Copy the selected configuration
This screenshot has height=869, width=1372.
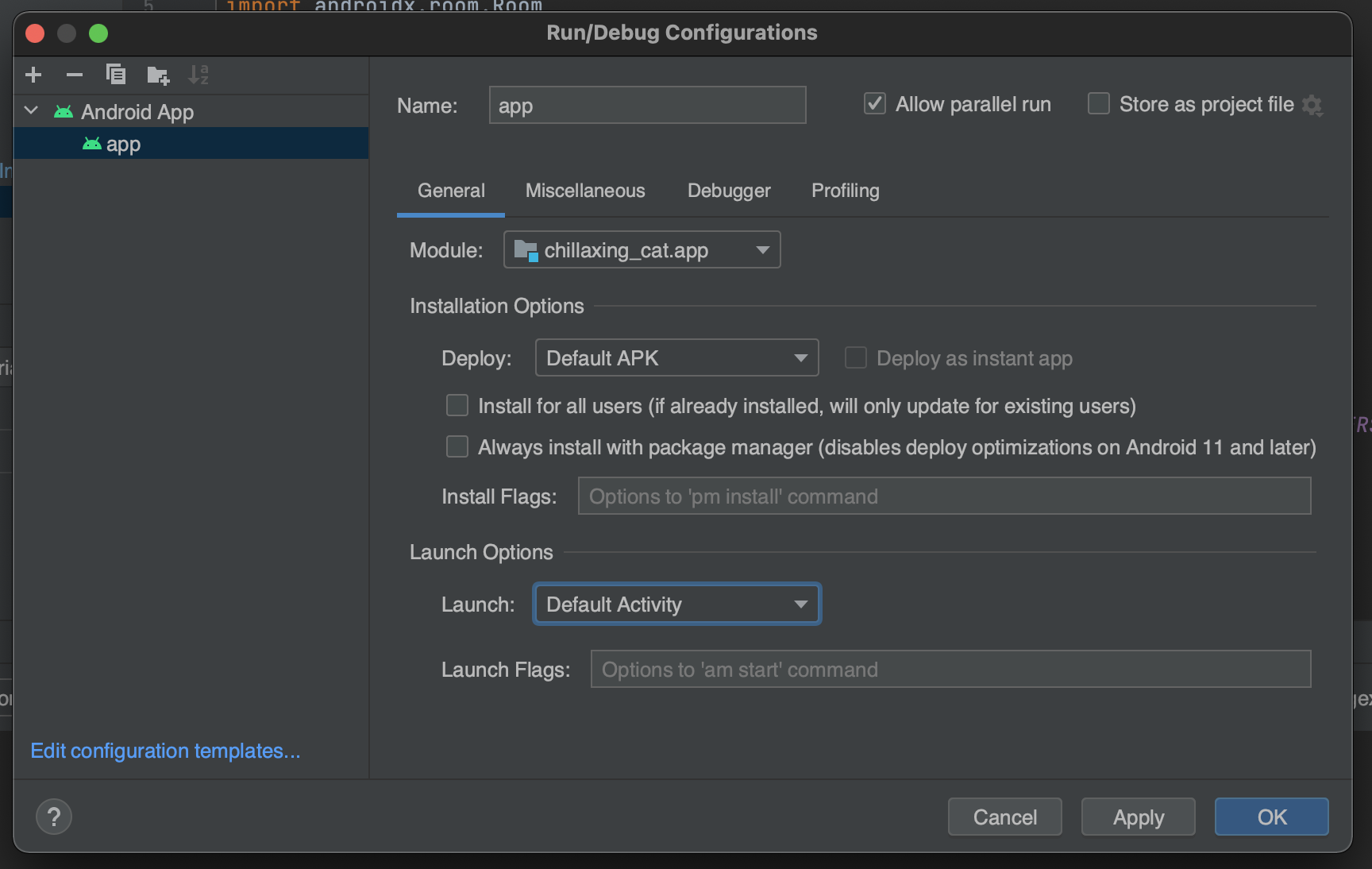[x=116, y=75]
